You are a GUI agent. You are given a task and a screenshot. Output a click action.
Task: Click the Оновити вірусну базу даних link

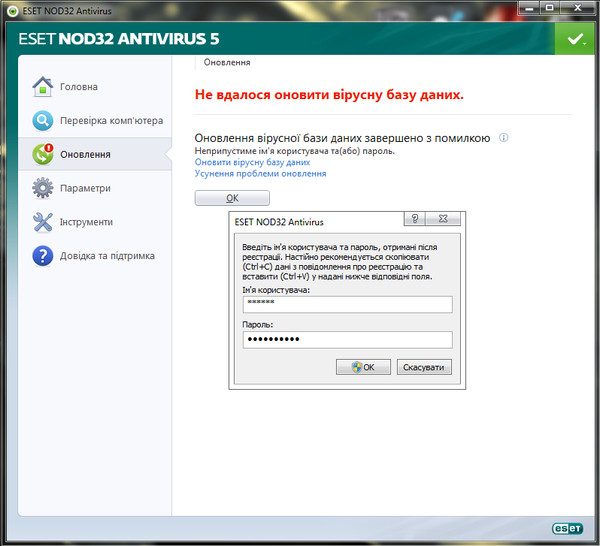pos(252,162)
